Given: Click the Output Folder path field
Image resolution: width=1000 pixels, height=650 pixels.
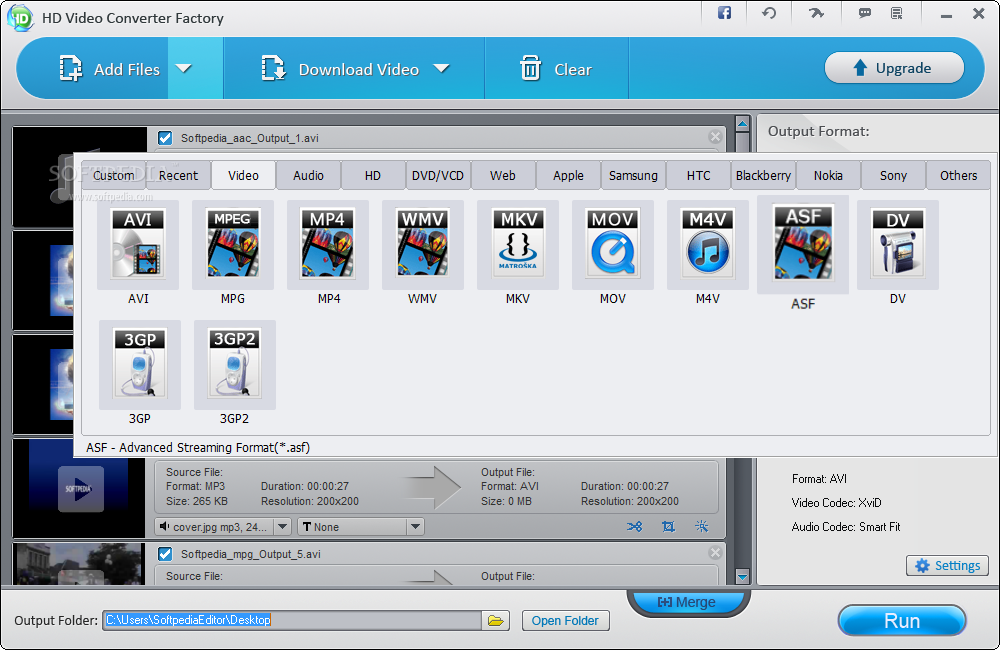Looking at the screenshot, I should [292, 620].
